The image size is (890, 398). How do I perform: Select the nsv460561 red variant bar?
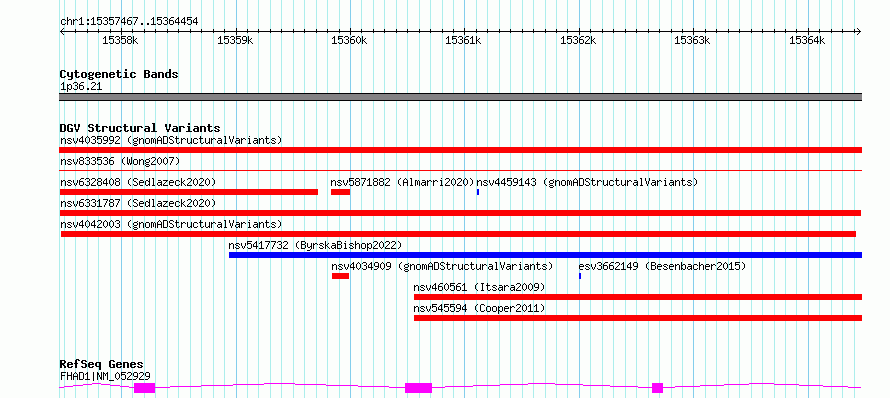[x=638, y=297]
